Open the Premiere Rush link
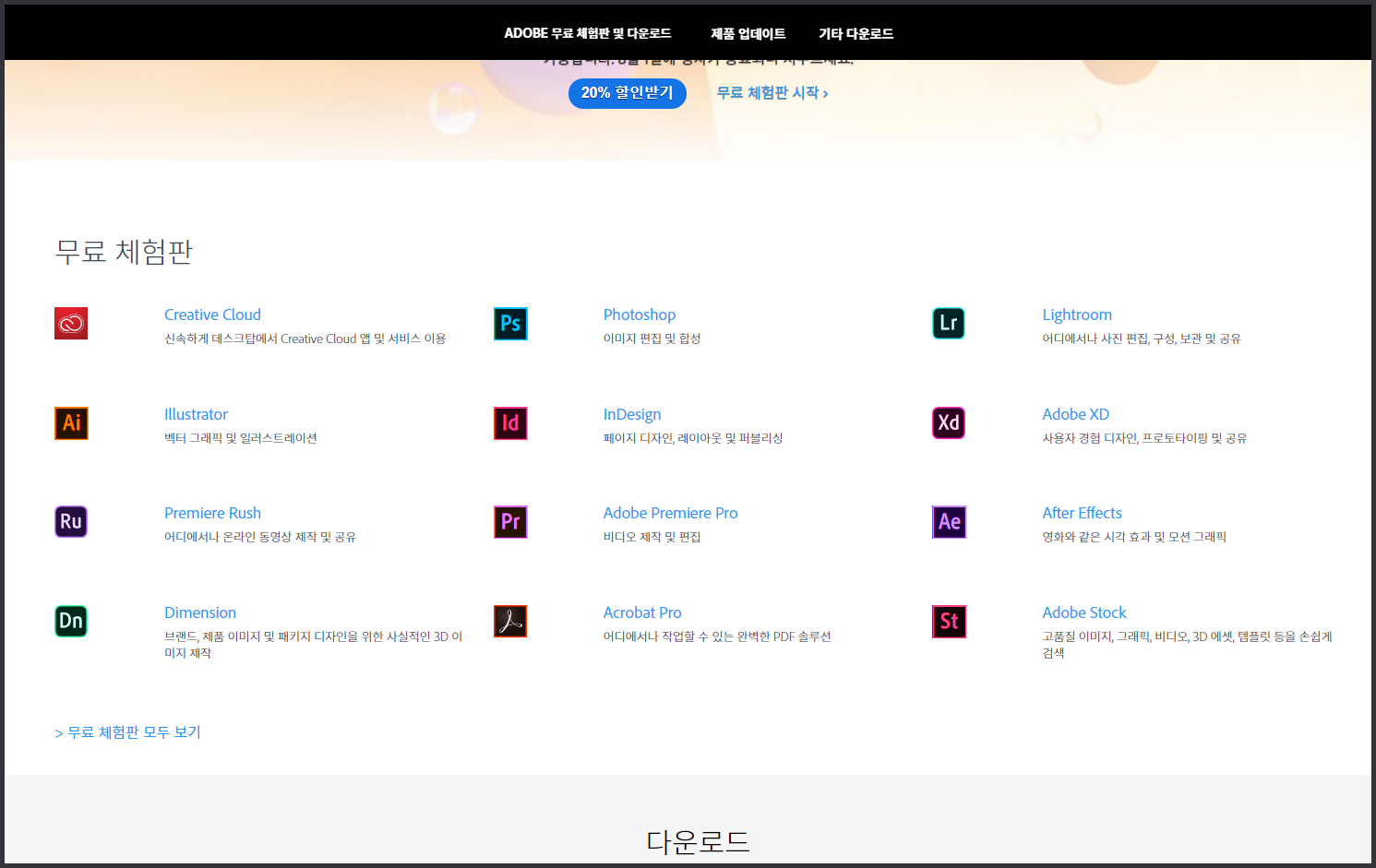 pos(212,513)
